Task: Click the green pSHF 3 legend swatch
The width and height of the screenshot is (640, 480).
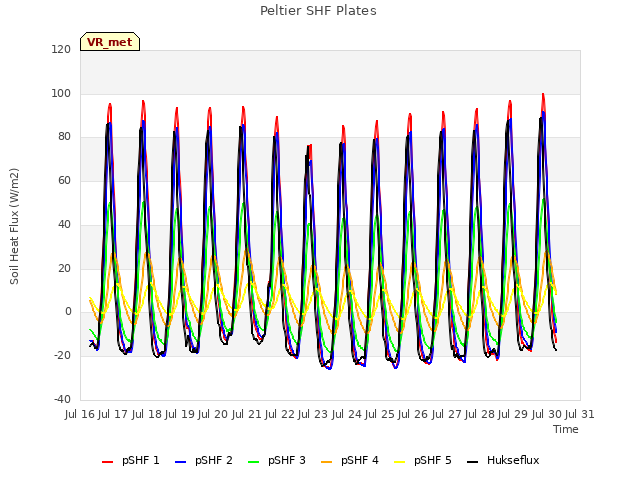Action: coord(253,462)
